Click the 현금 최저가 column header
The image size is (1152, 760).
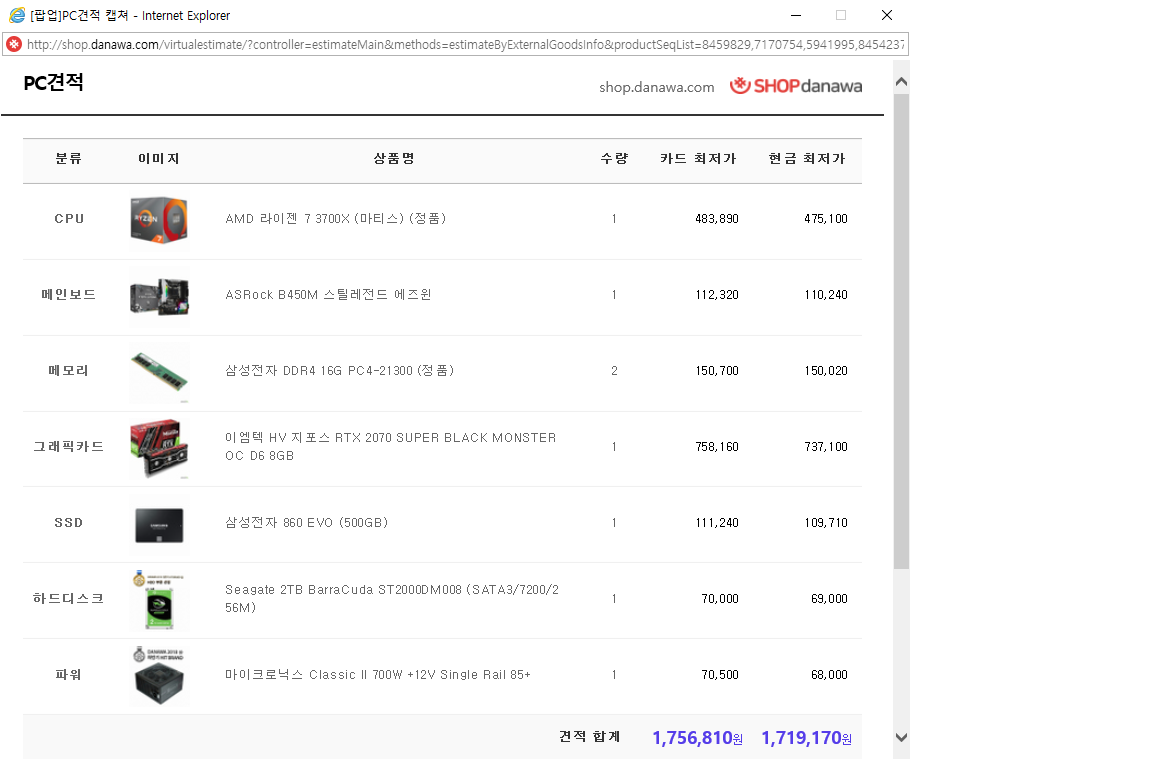point(807,159)
